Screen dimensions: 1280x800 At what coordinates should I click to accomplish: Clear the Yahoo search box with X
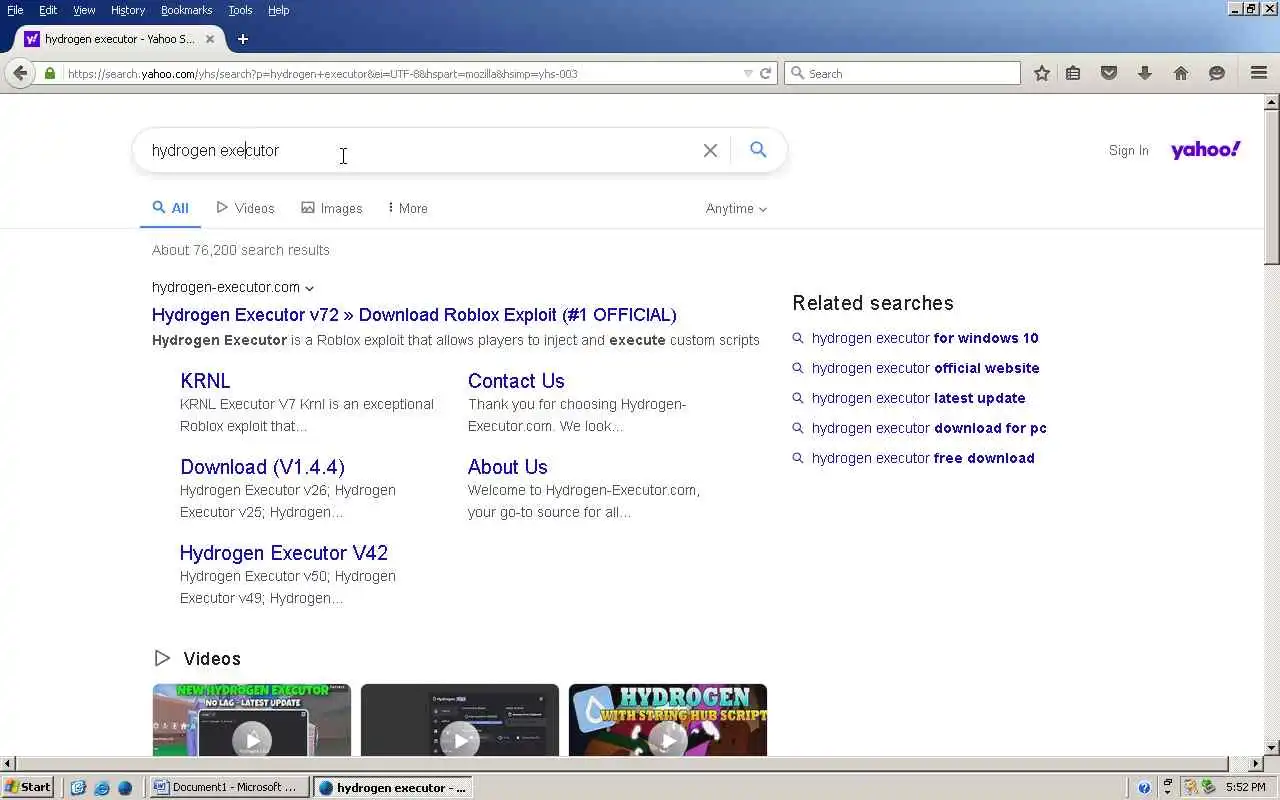pyautogui.click(x=710, y=150)
